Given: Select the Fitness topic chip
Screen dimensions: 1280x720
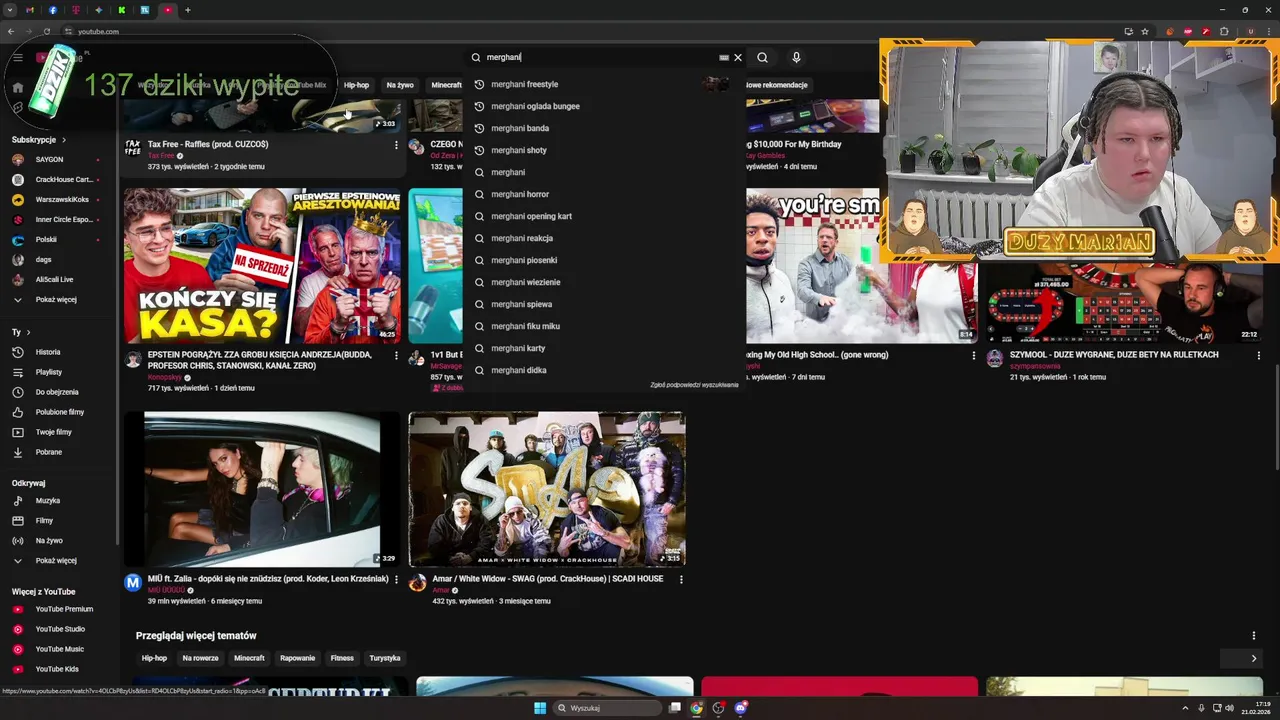Looking at the screenshot, I should [342, 658].
